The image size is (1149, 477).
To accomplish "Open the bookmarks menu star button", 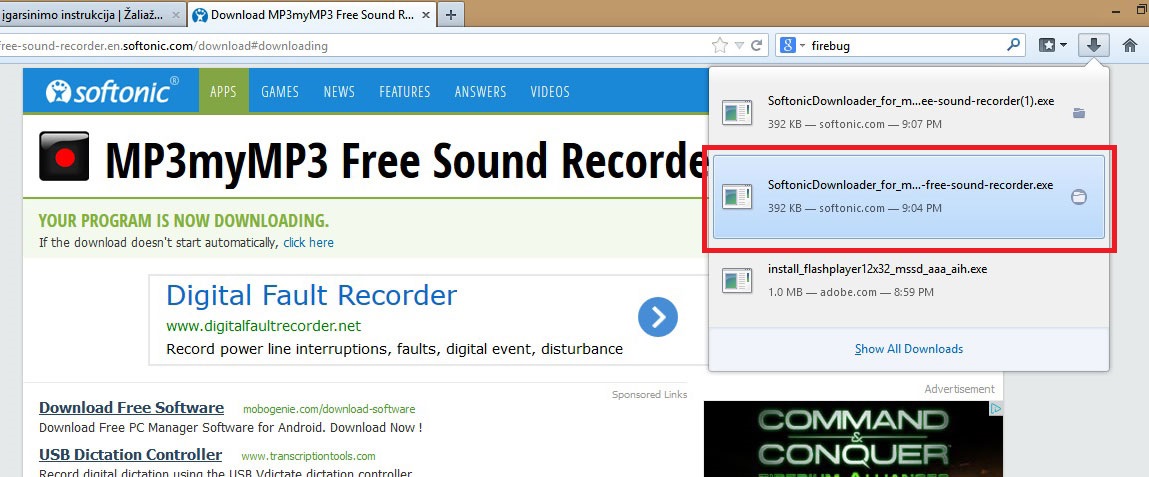I will pyautogui.click(x=1053, y=45).
